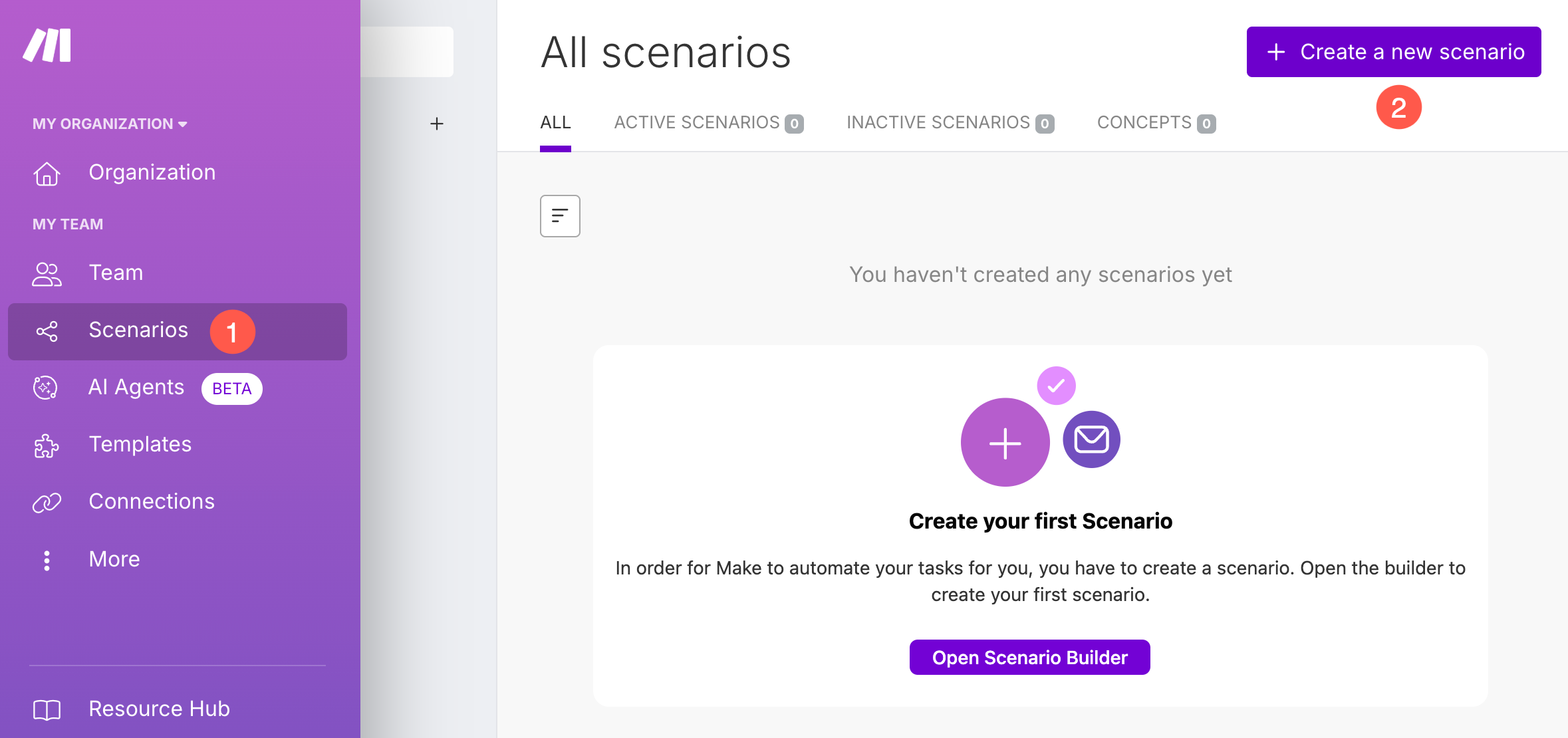Click the sort/filter list icon
1568x738 pixels.
click(x=560, y=216)
